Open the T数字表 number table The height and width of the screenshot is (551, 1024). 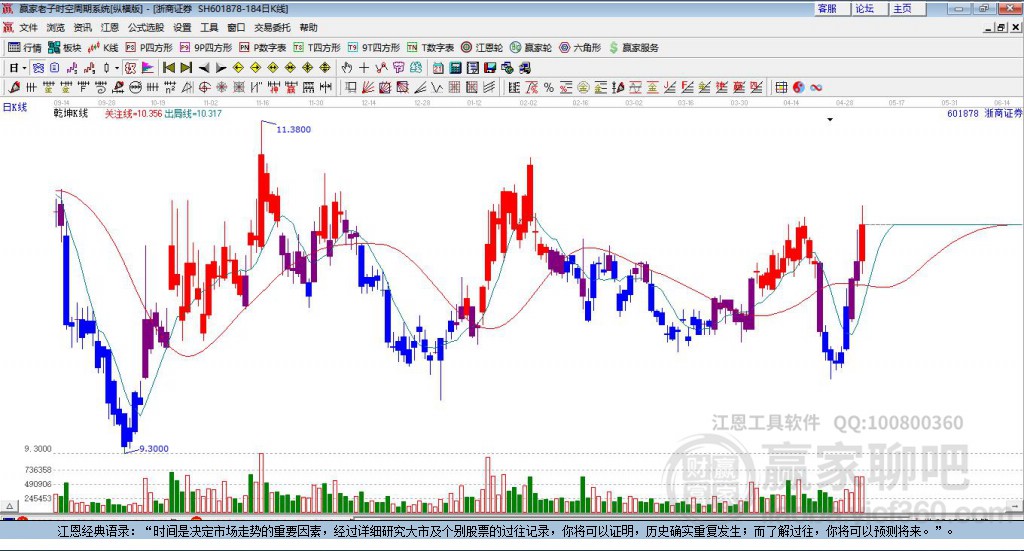430,48
